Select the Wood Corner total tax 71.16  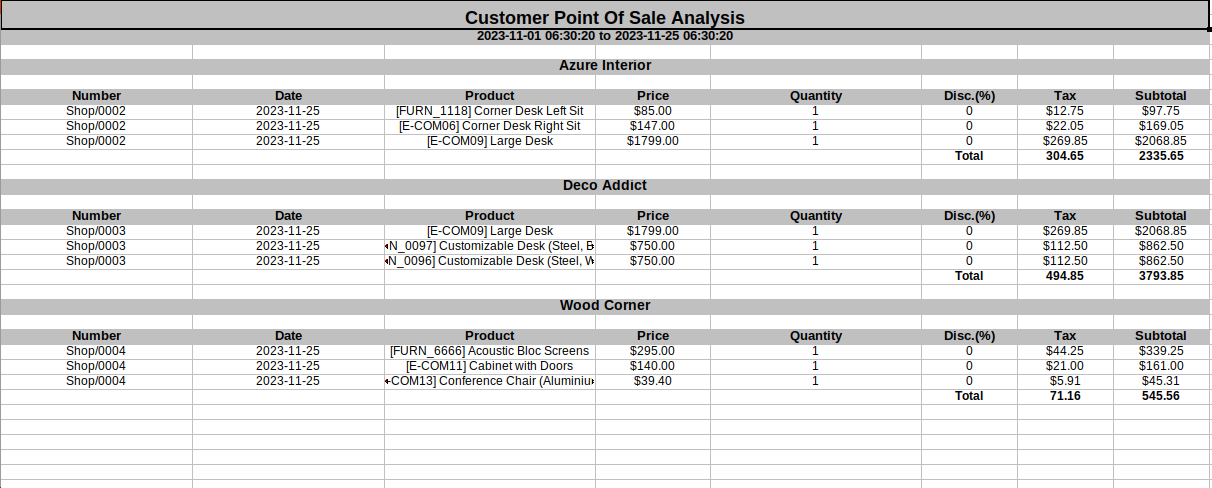pyautogui.click(x=1065, y=396)
